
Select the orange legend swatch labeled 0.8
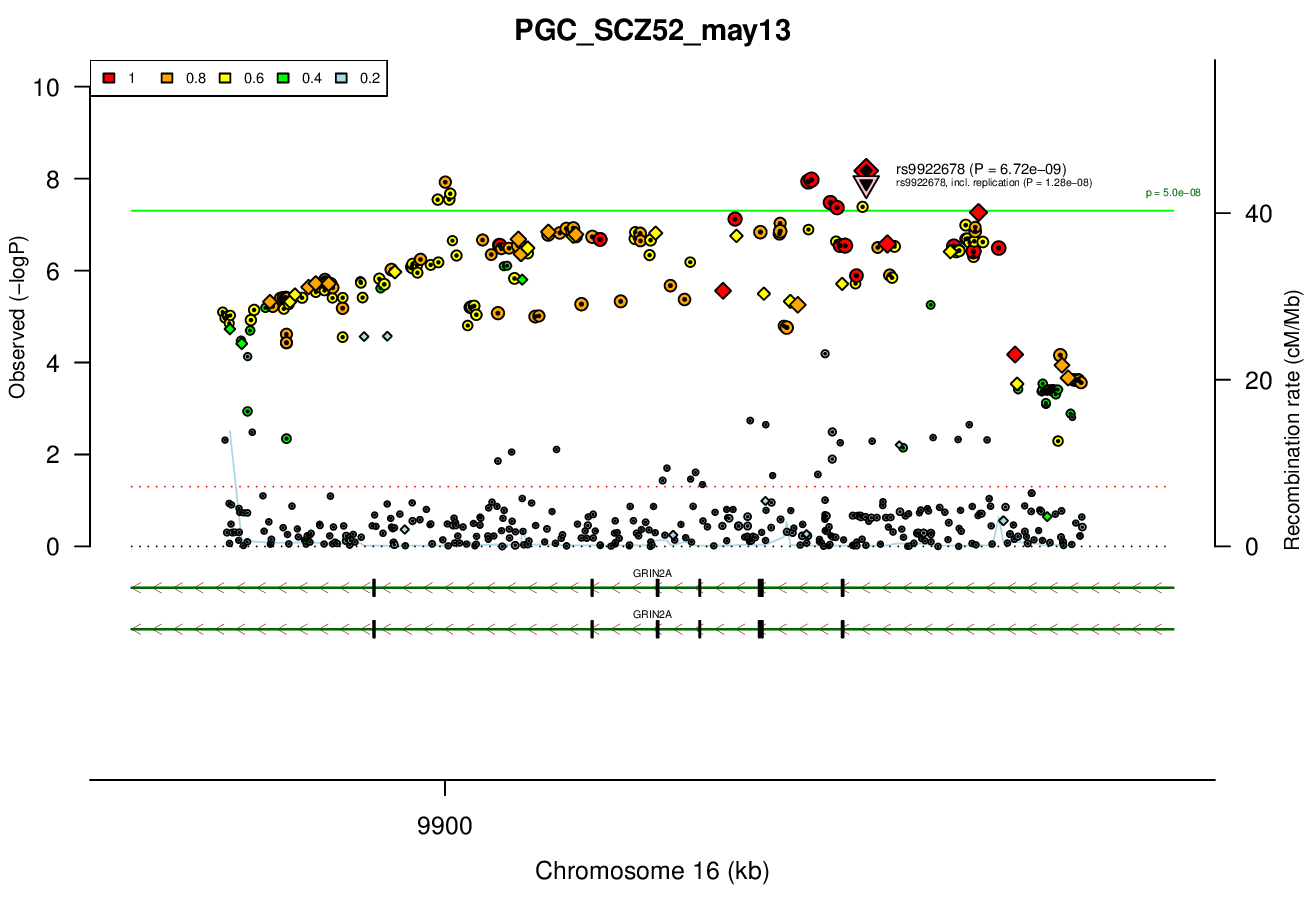[168, 78]
